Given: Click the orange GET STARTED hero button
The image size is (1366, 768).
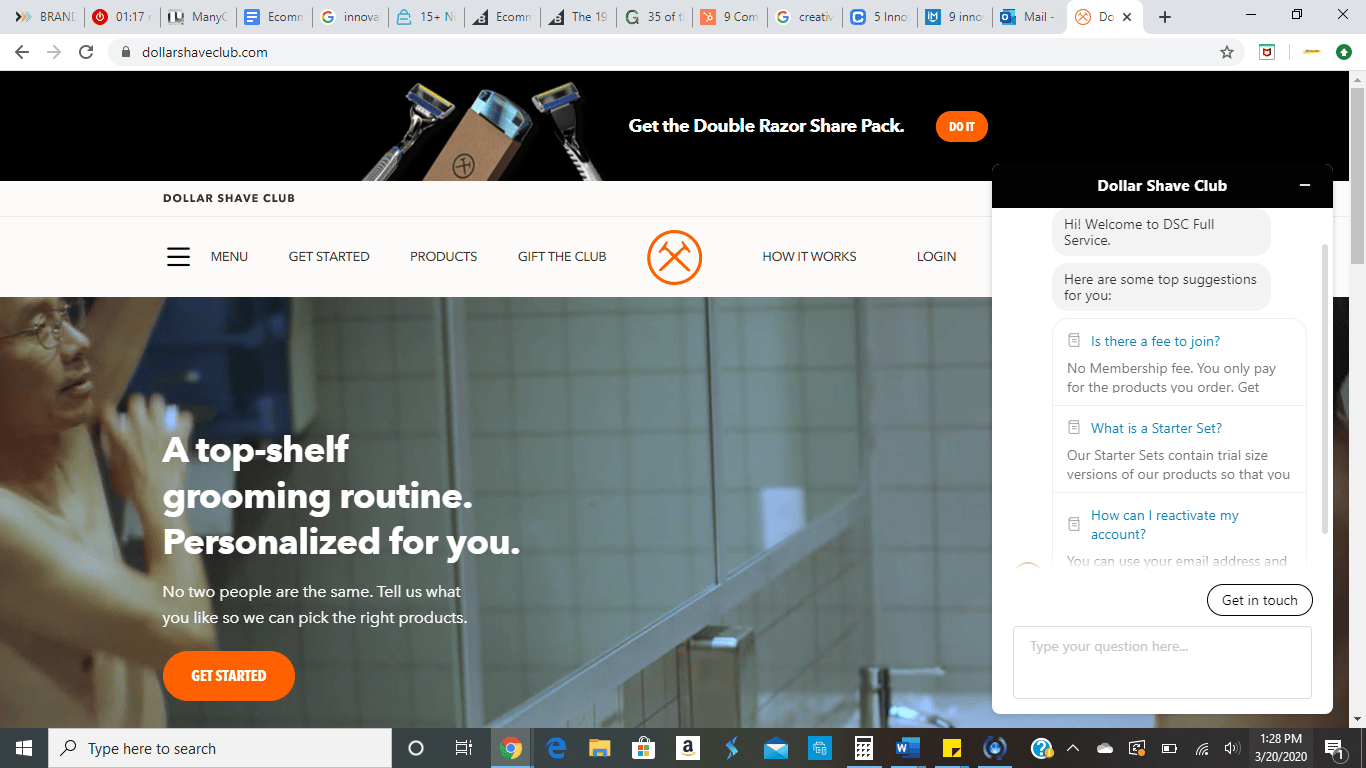Looking at the screenshot, I should coord(229,676).
